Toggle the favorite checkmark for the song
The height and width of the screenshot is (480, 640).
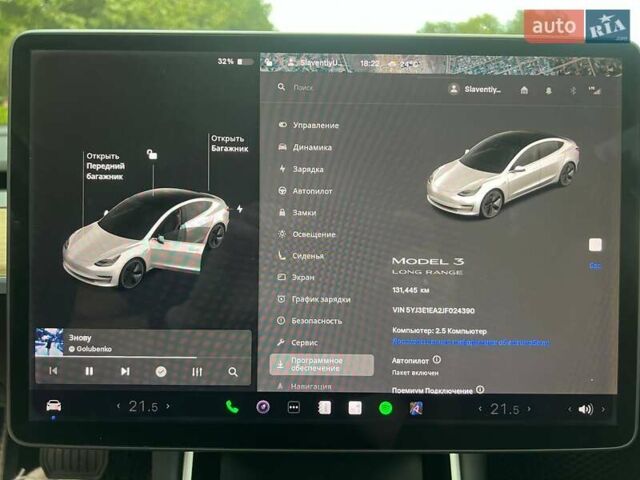161,371
